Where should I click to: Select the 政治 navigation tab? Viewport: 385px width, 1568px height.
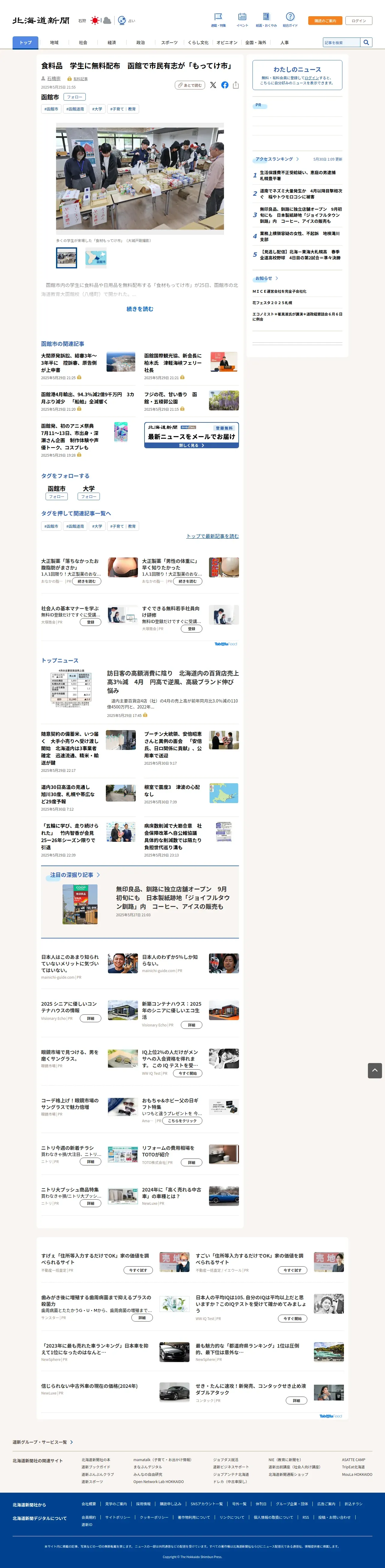click(x=141, y=43)
